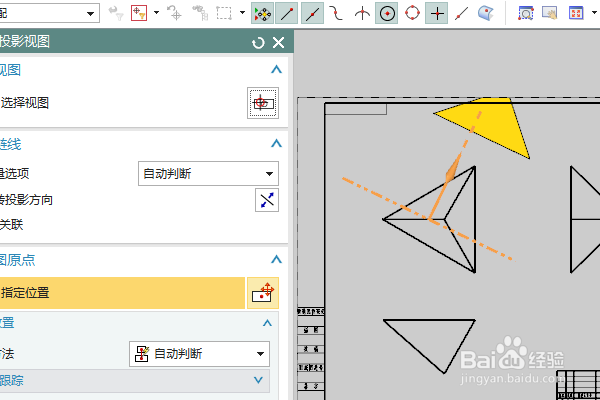
Task: Select the pyramid top view drawing
Action: [444, 219]
